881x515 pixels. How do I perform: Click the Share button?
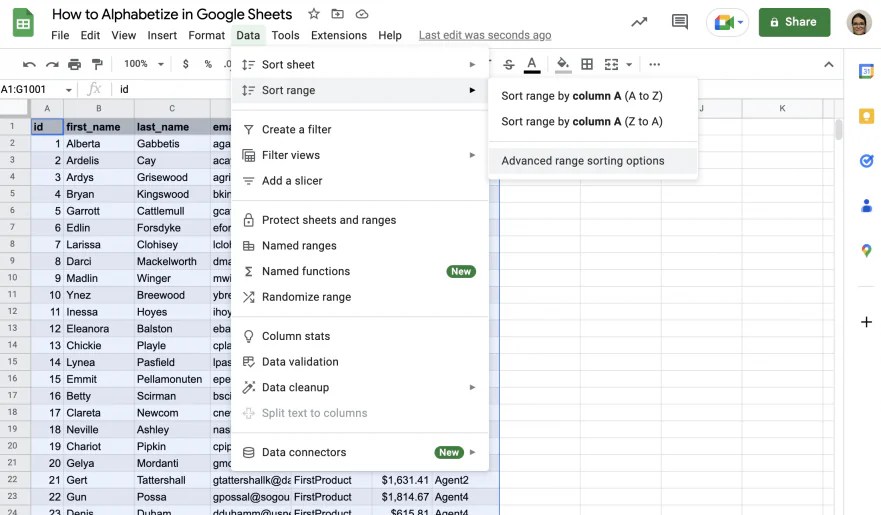point(794,22)
